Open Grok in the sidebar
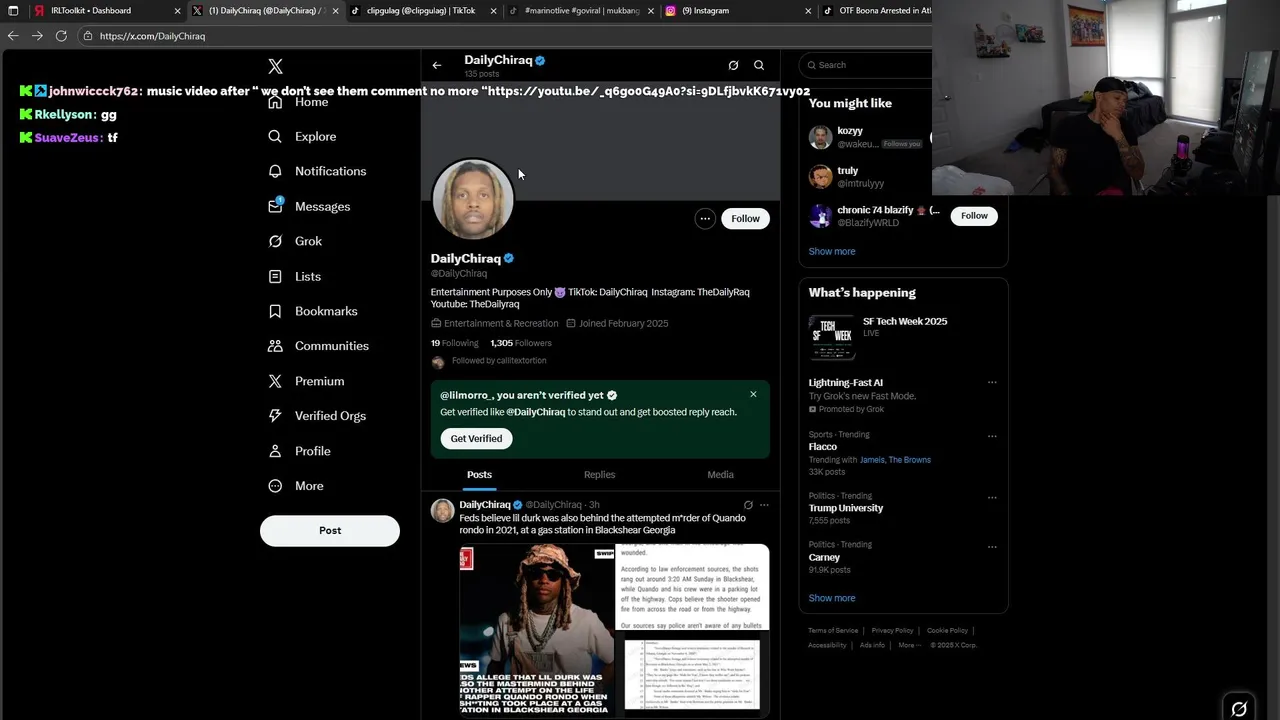Viewport: 1280px width, 720px height. click(295, 241)
